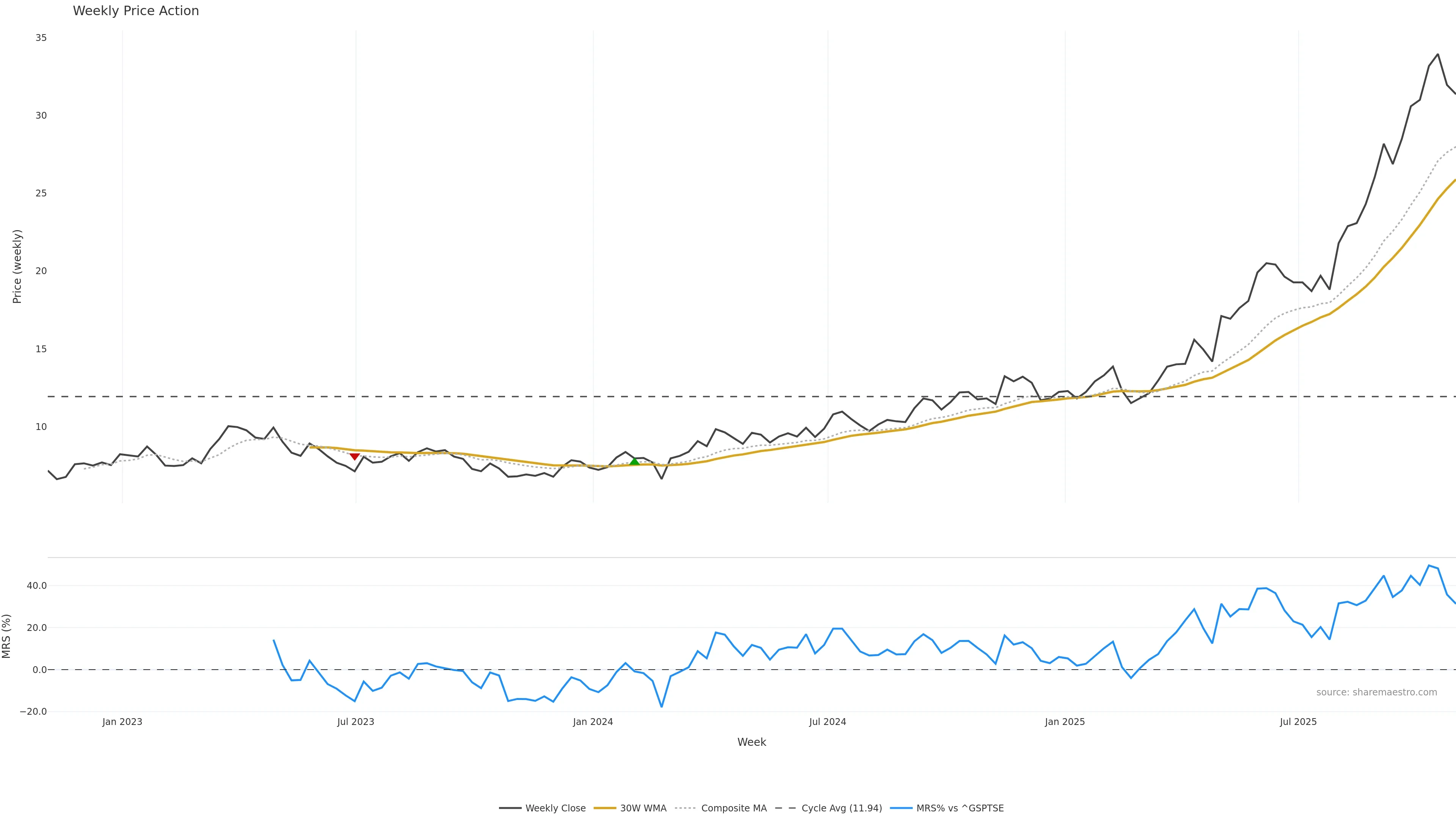
Task: Toggle the Weekly Close series label
Action: [x=555, y=808]
